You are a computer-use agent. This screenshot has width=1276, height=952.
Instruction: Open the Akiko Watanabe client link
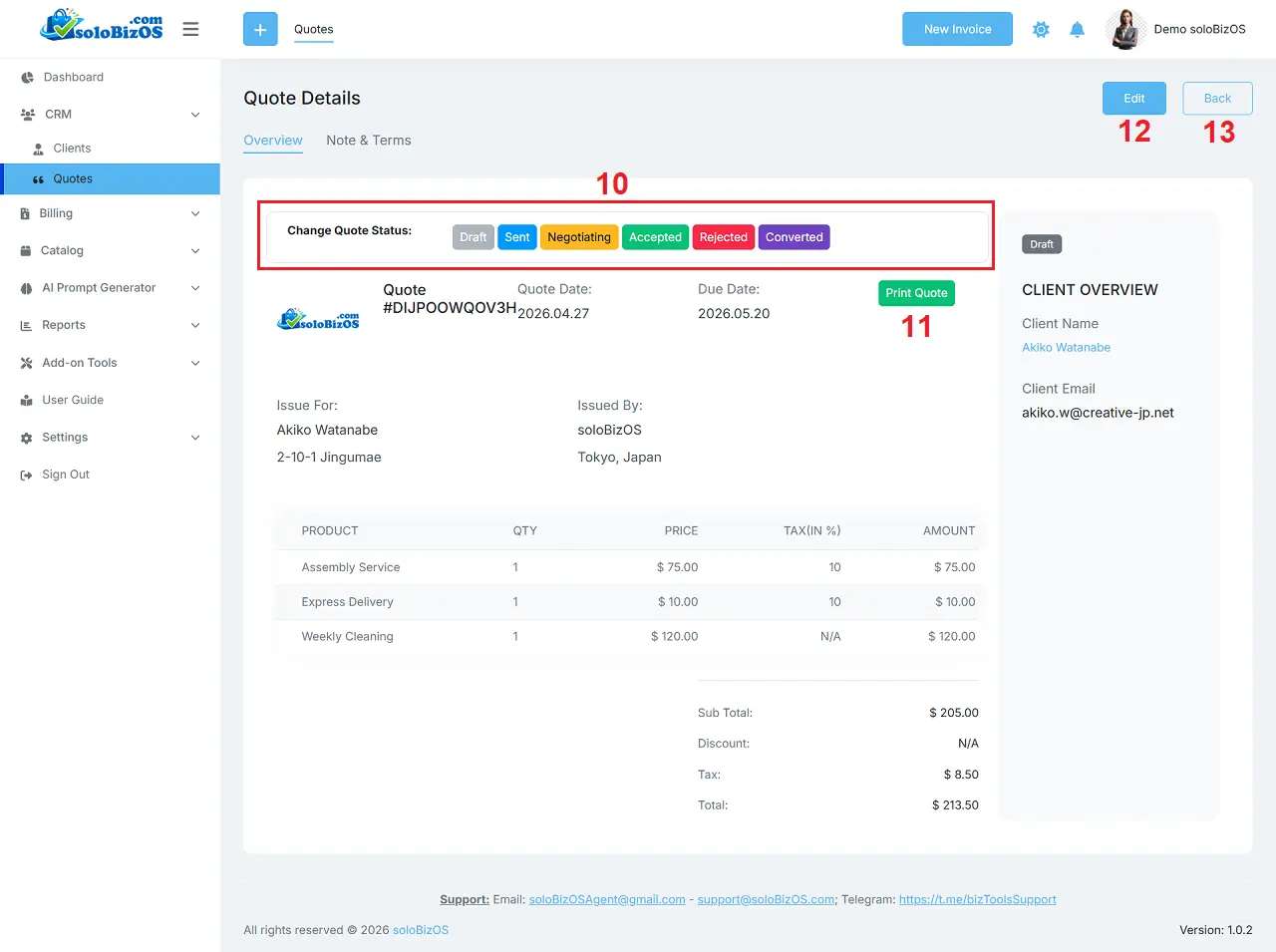coord(1066,348)
